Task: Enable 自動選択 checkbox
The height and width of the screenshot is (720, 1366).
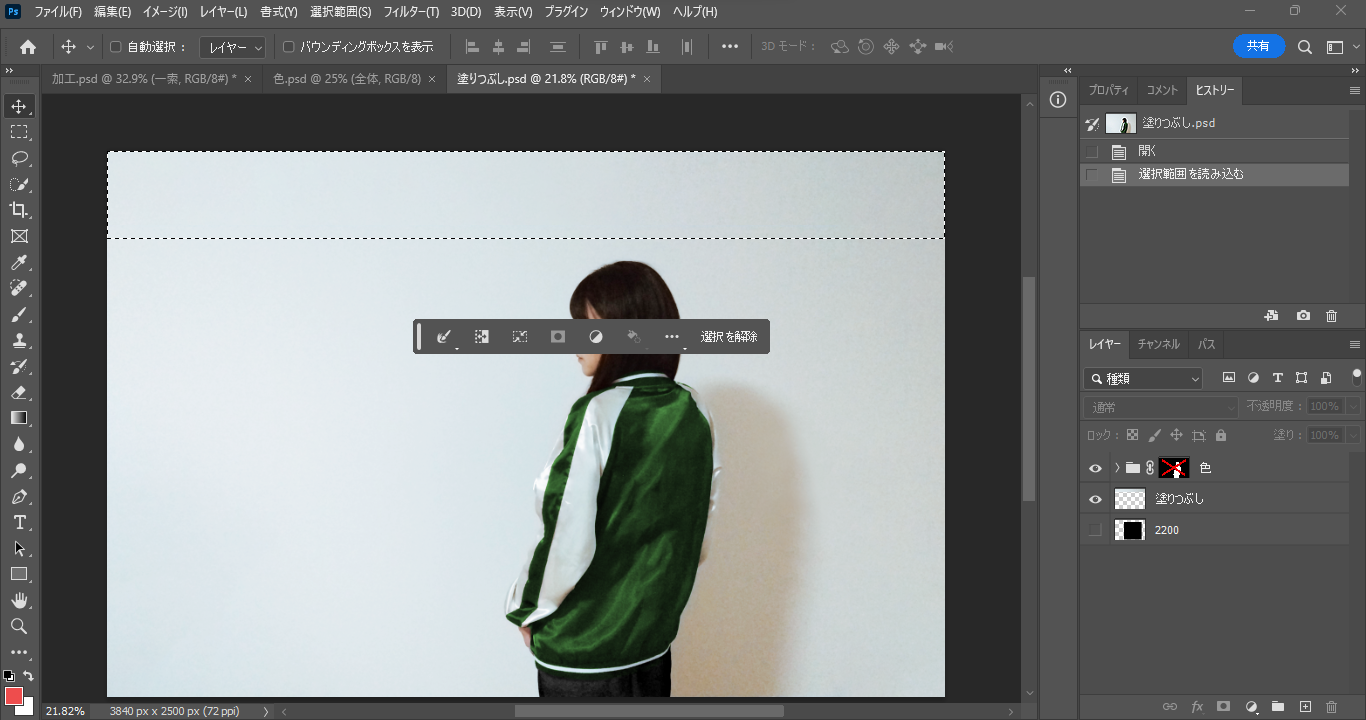Action: pyautogui.click(x=115, y=47)
